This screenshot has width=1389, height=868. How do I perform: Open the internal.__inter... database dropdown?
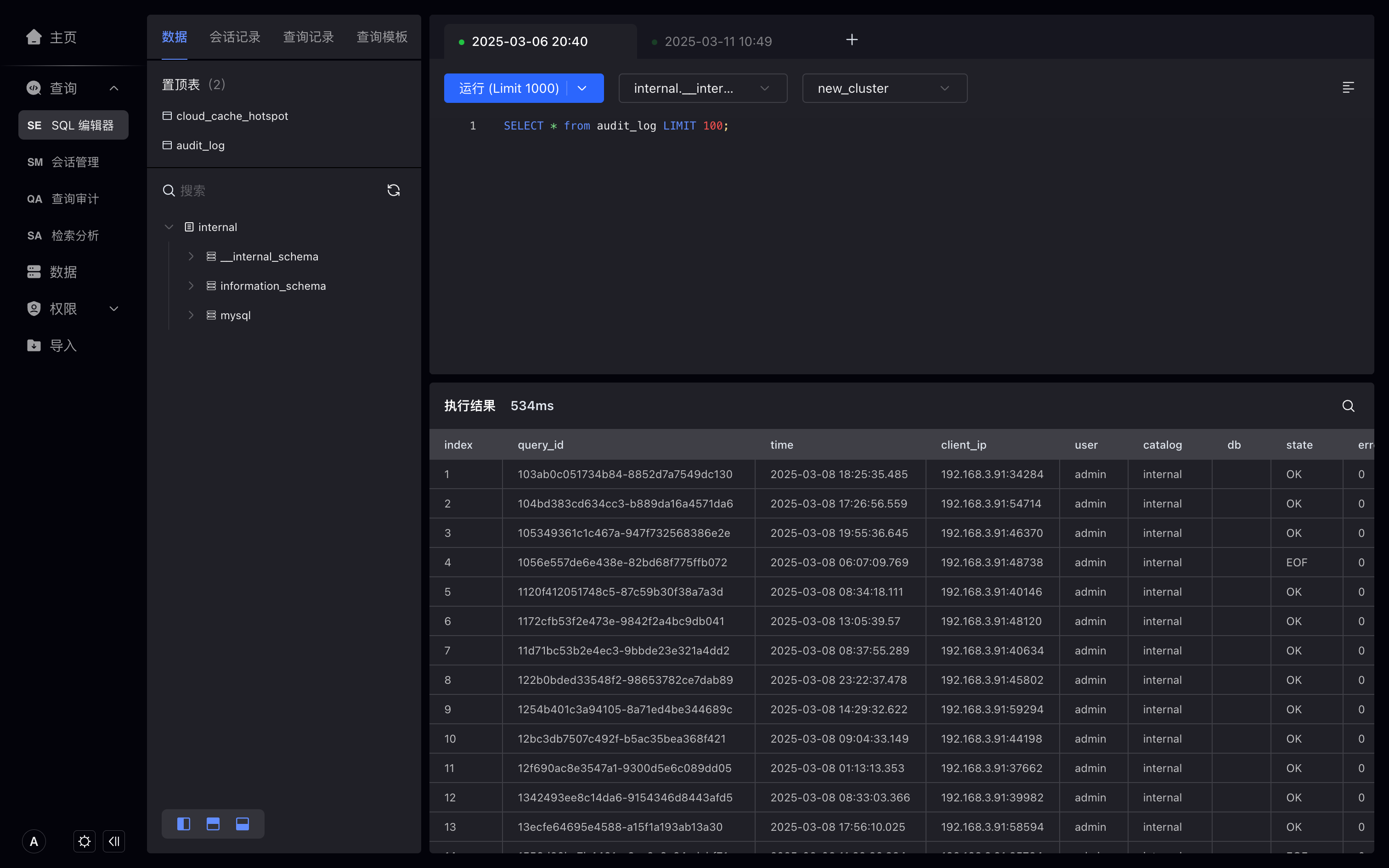pyautogui.click(x=702, y=88)
